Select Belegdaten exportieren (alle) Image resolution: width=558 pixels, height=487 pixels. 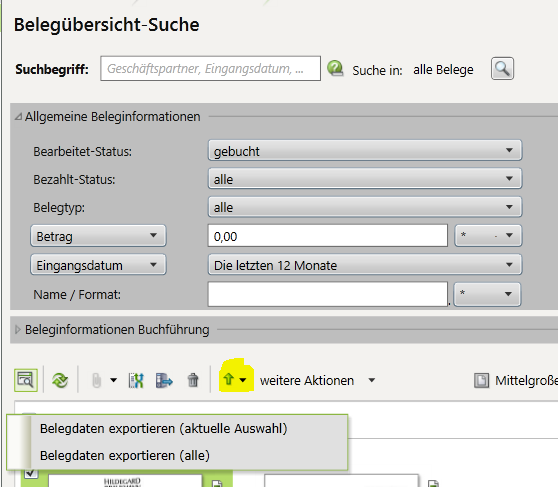click(x=125, y=456)
